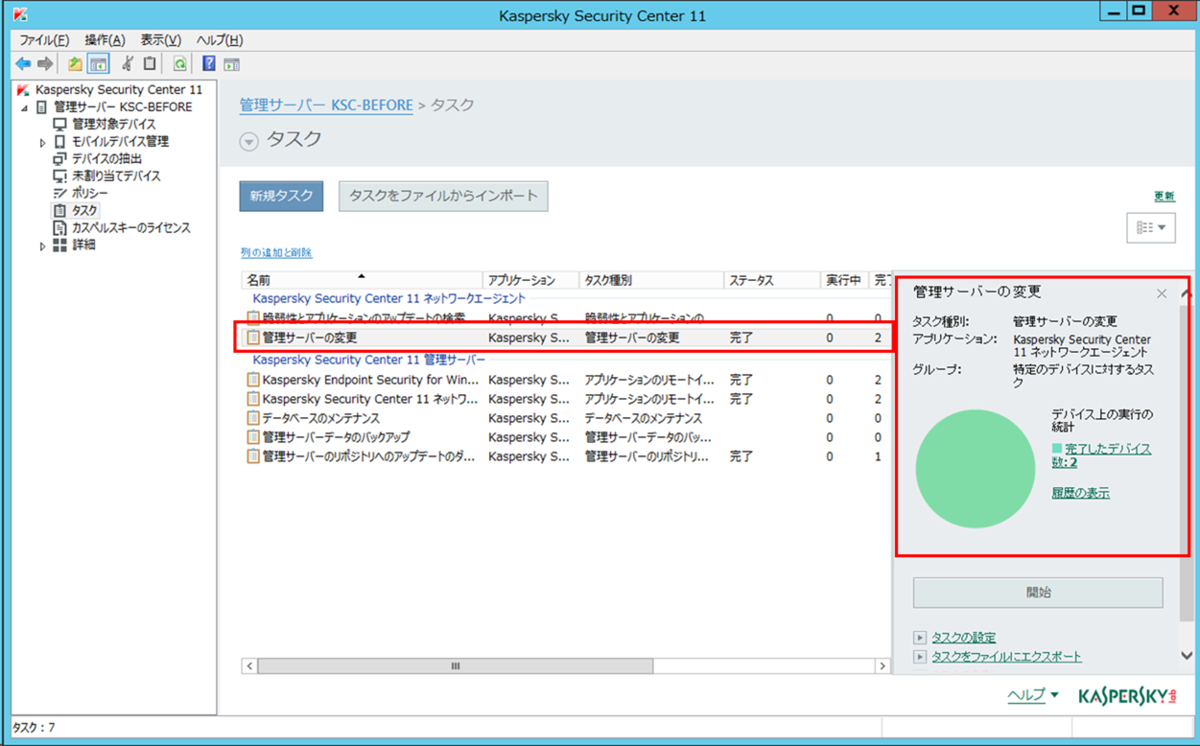
Task: Toggle the show/hide action pane toolbar icon
Action: point(231,63)
